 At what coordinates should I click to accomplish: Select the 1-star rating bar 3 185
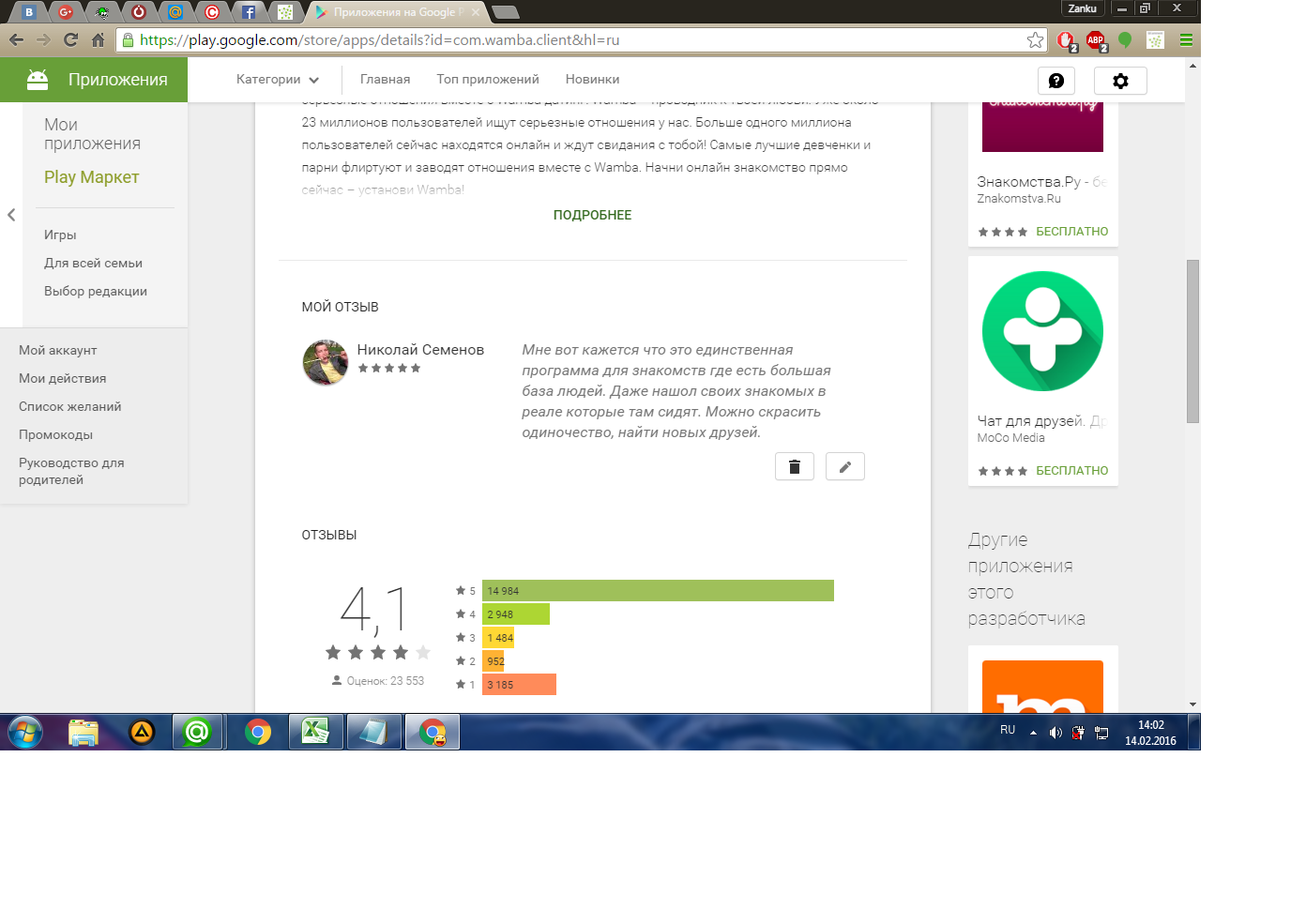click(519, 685)
